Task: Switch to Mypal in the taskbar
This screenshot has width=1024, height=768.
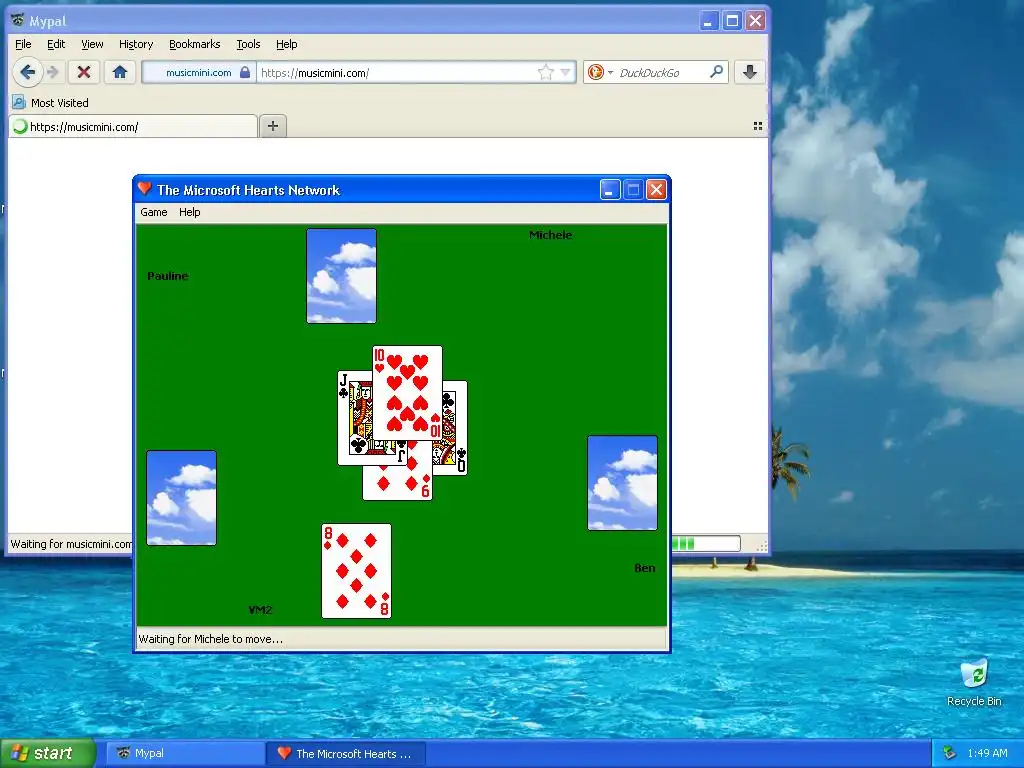Action: pos(185,754)
